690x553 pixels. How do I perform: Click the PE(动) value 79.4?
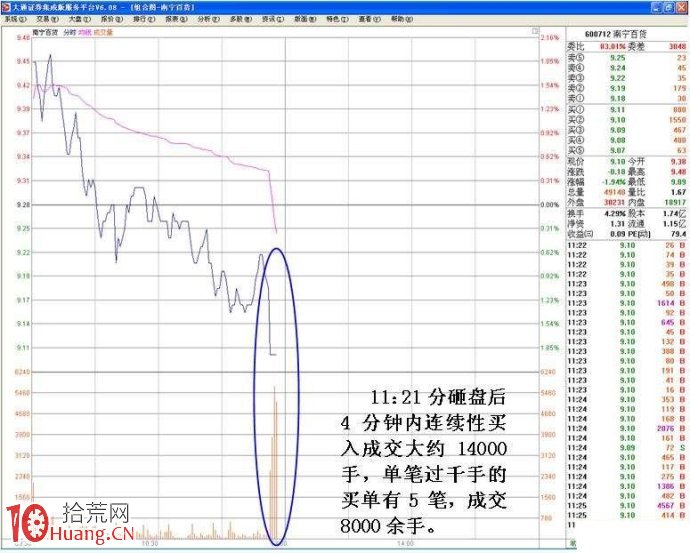678,234
